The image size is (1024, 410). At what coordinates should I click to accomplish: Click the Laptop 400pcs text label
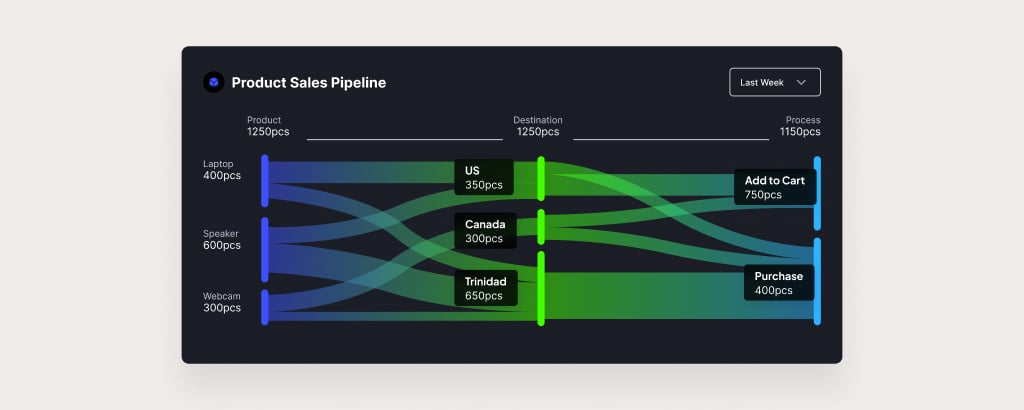[x=222, y=170]
